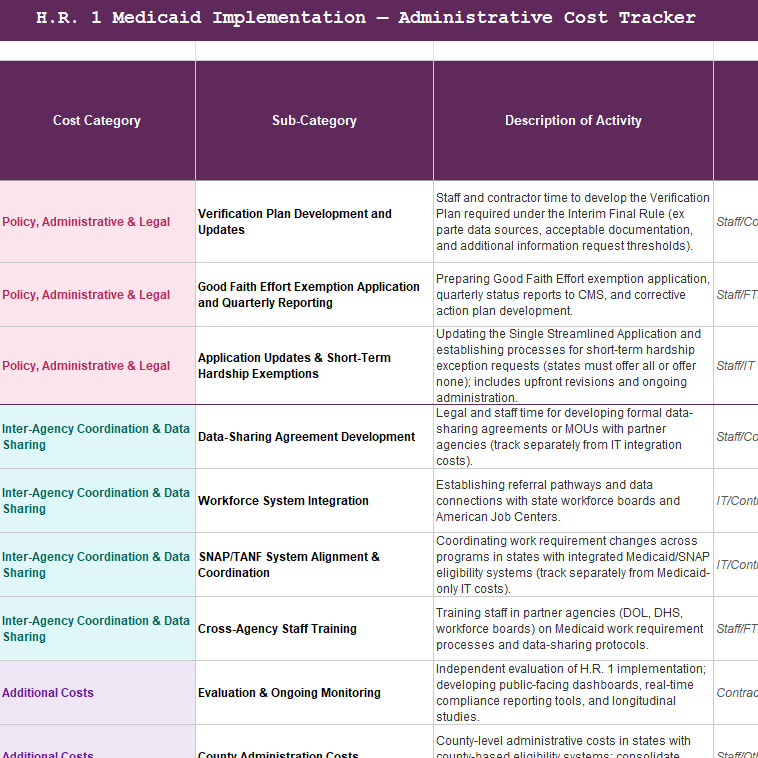Select Data-Sharing Agreement Development cell

314,437
